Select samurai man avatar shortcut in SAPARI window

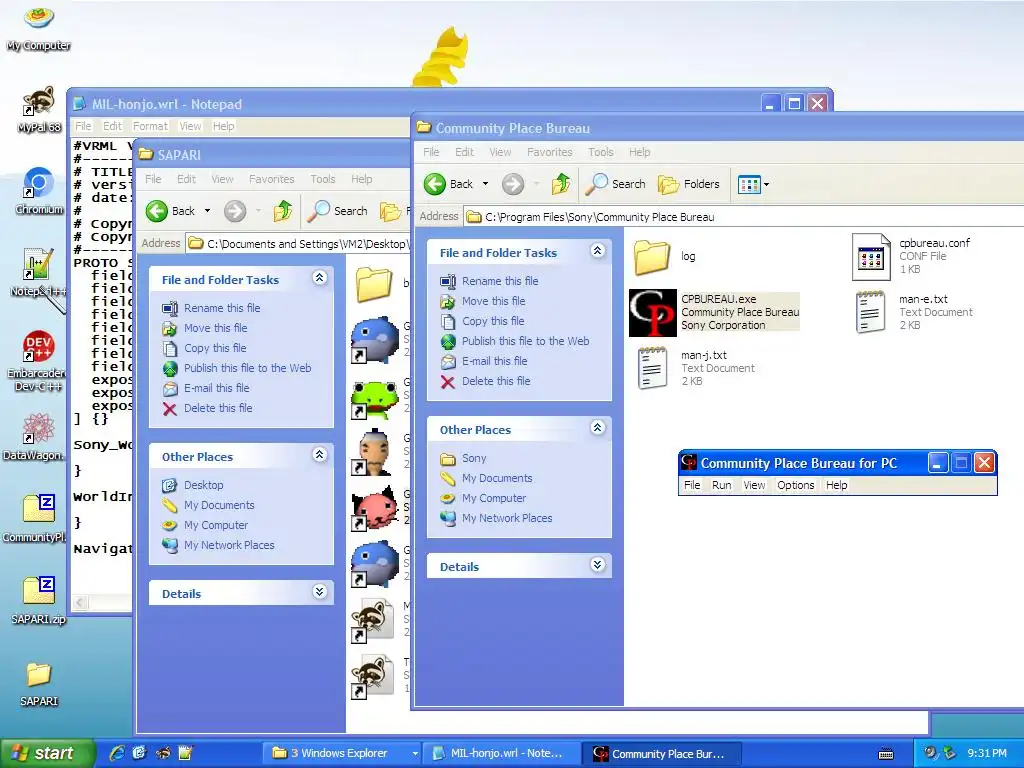[374, 453]
